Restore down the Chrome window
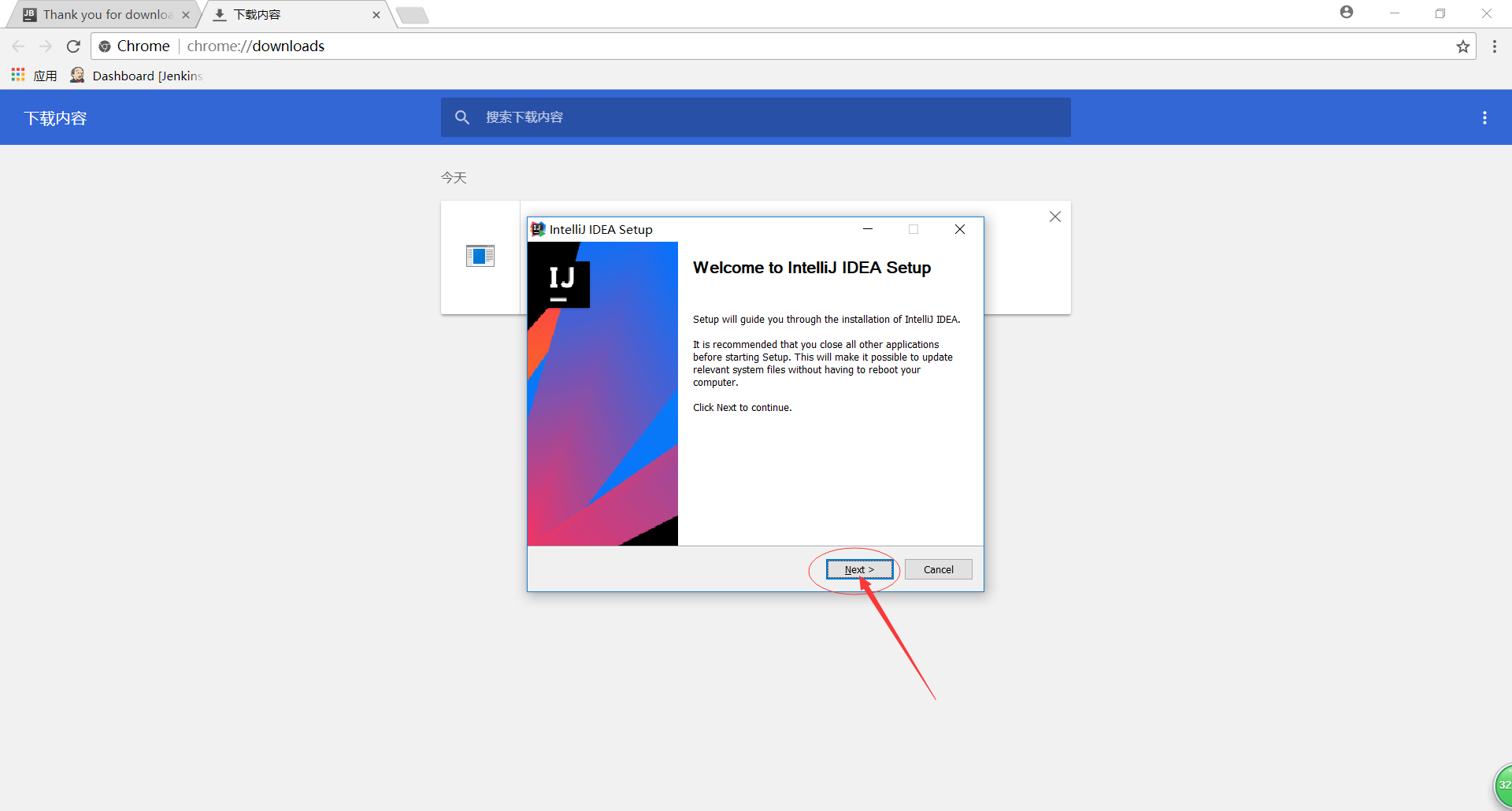Viewport: 1512px width, 811px height. coord(1440,13)
